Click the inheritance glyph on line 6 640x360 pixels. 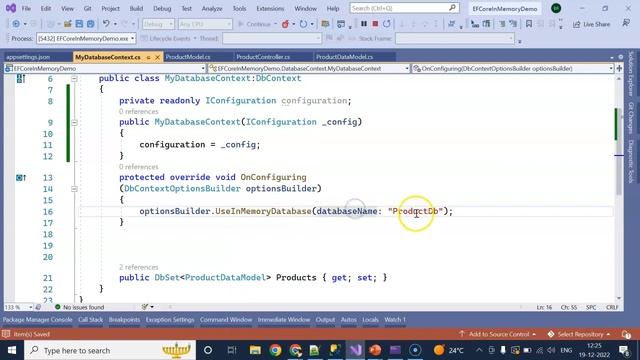[x=21, y=78]
